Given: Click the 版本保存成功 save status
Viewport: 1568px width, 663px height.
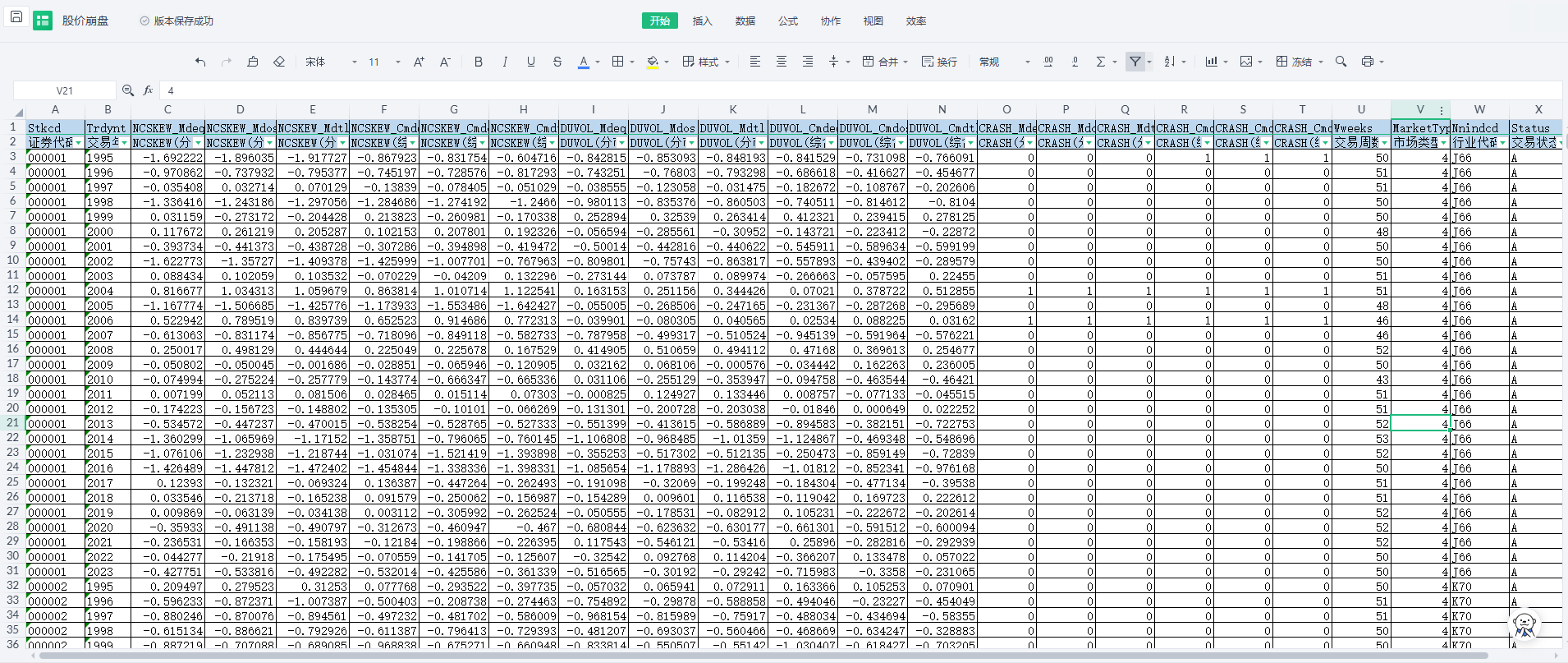Looking at the screenshot, I should click(177, 21).
